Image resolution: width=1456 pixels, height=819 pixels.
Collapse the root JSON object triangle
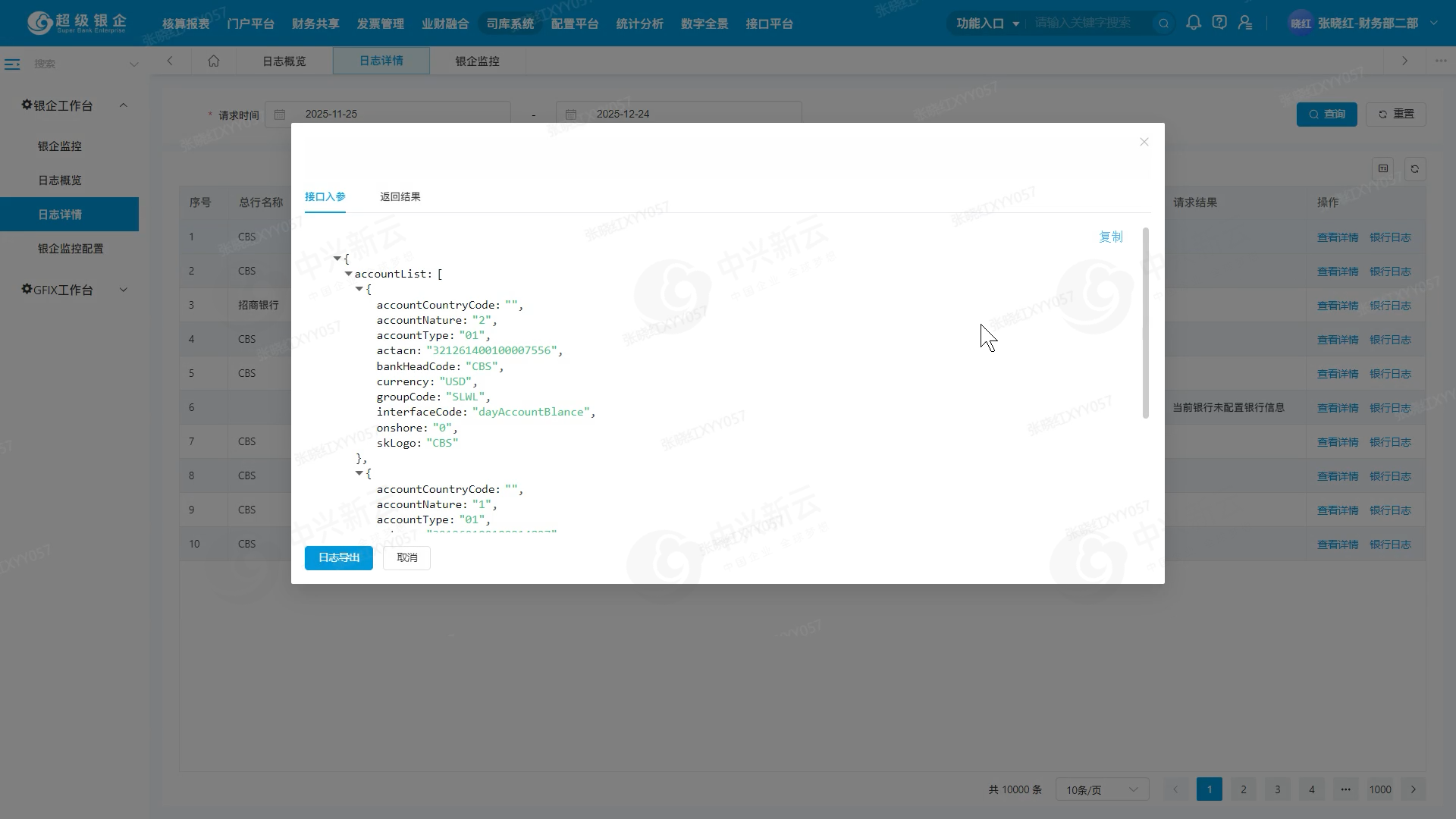[337, 259]
